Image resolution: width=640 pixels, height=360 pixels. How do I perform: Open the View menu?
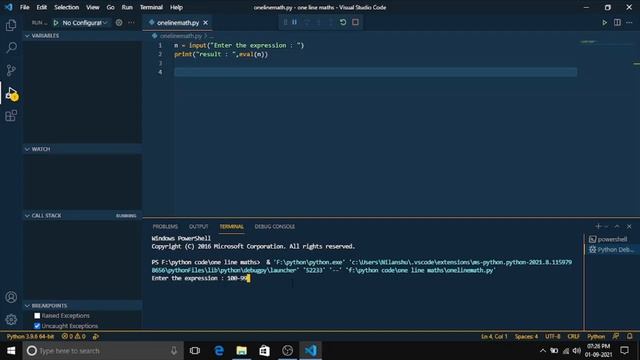(x=93, y=7)
